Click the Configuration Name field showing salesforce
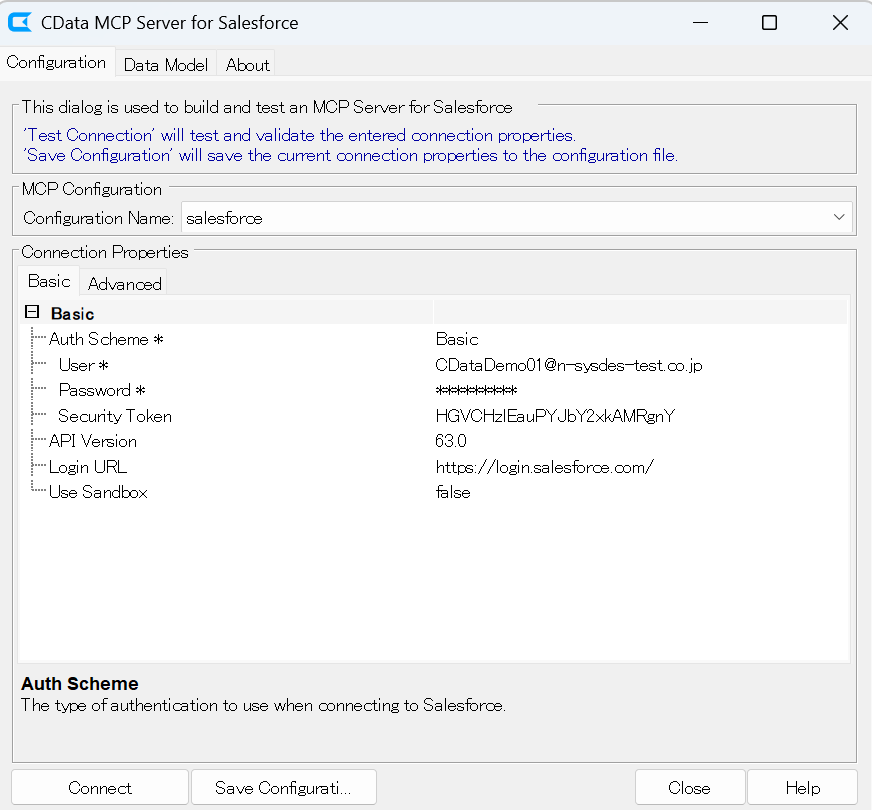 [x=516, y=217]
